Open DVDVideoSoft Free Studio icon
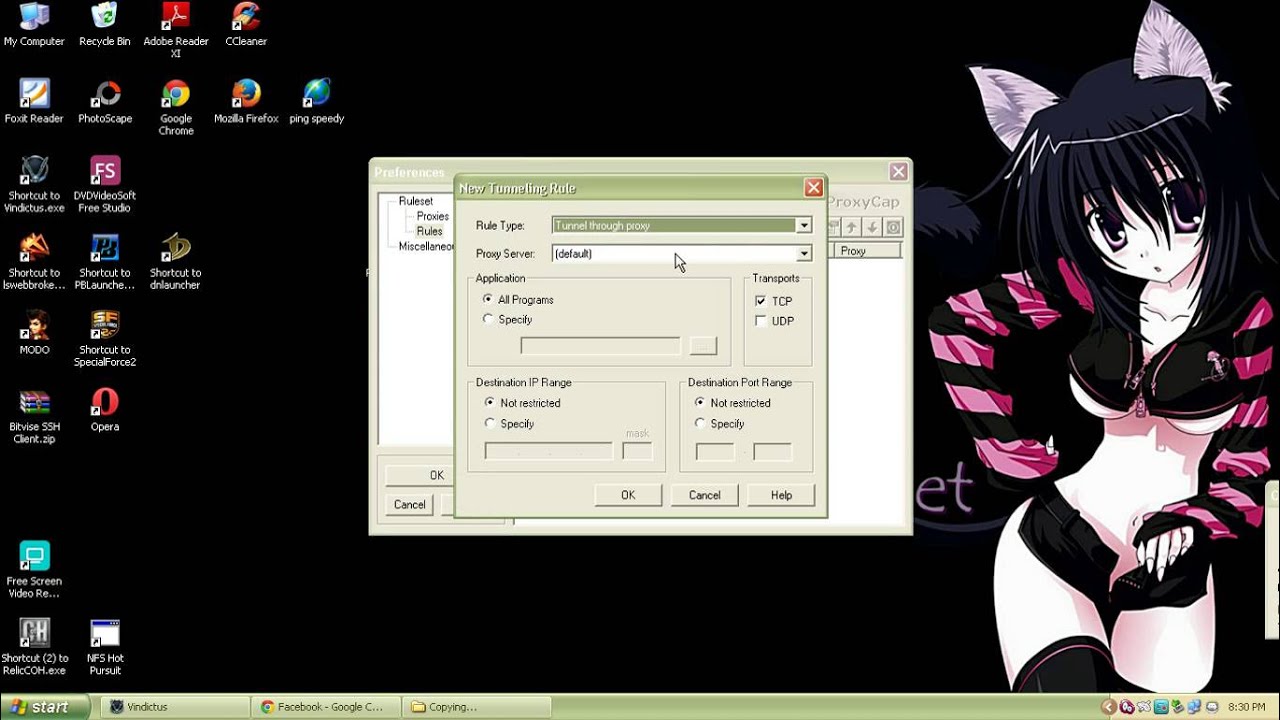Viewport: 1280px width, 720px height. tap(105, 185)
